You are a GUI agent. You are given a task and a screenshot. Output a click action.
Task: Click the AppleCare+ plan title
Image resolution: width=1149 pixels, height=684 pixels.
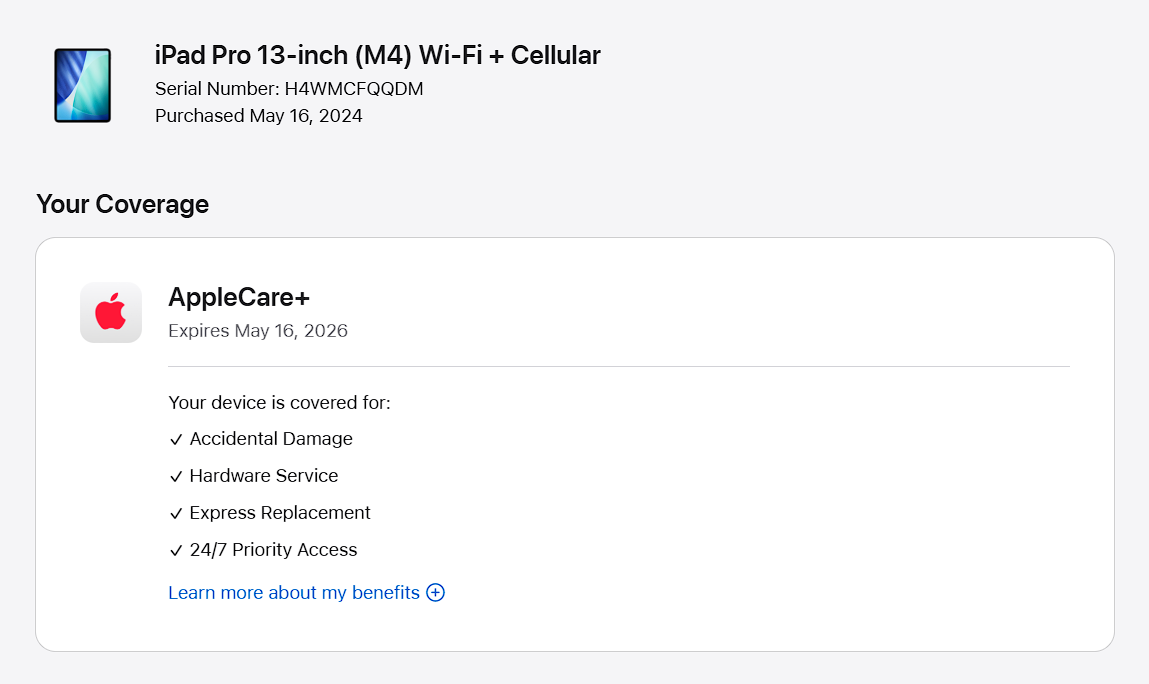click(x=239, y=297)
